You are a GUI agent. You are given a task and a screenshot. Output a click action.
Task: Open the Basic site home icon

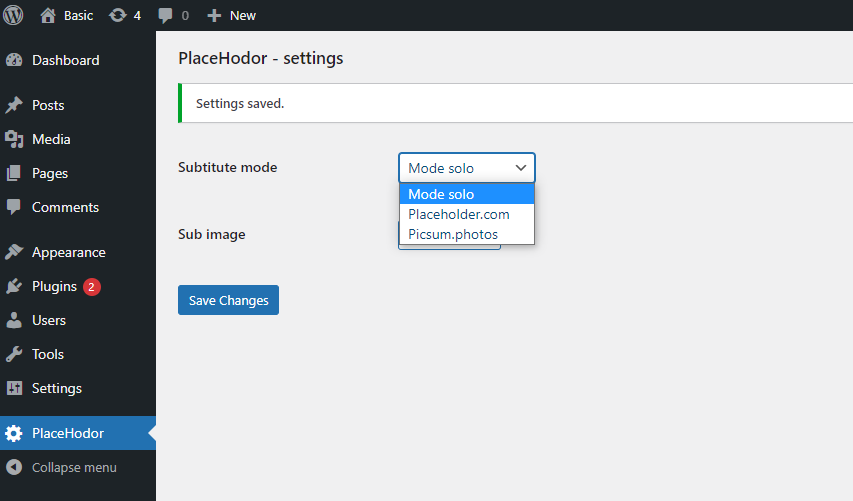48,15
